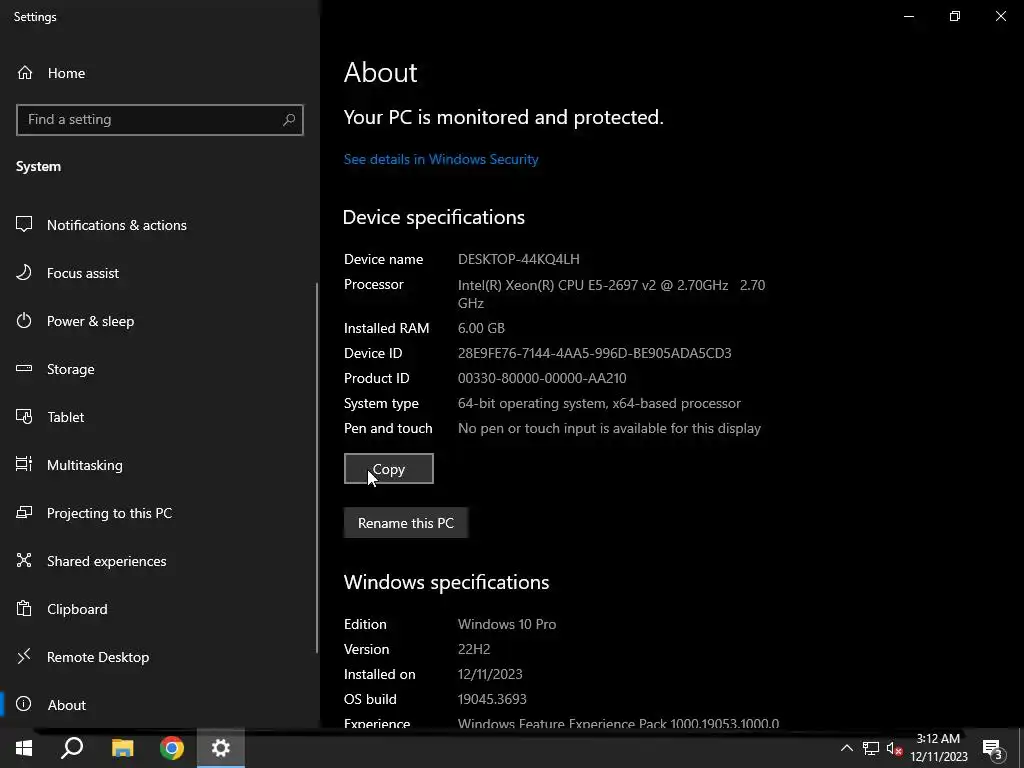This screenshot has height=768, width=1024.
Task: Launch File Explorer from taskbar
Action: click(x=122, y=748)
